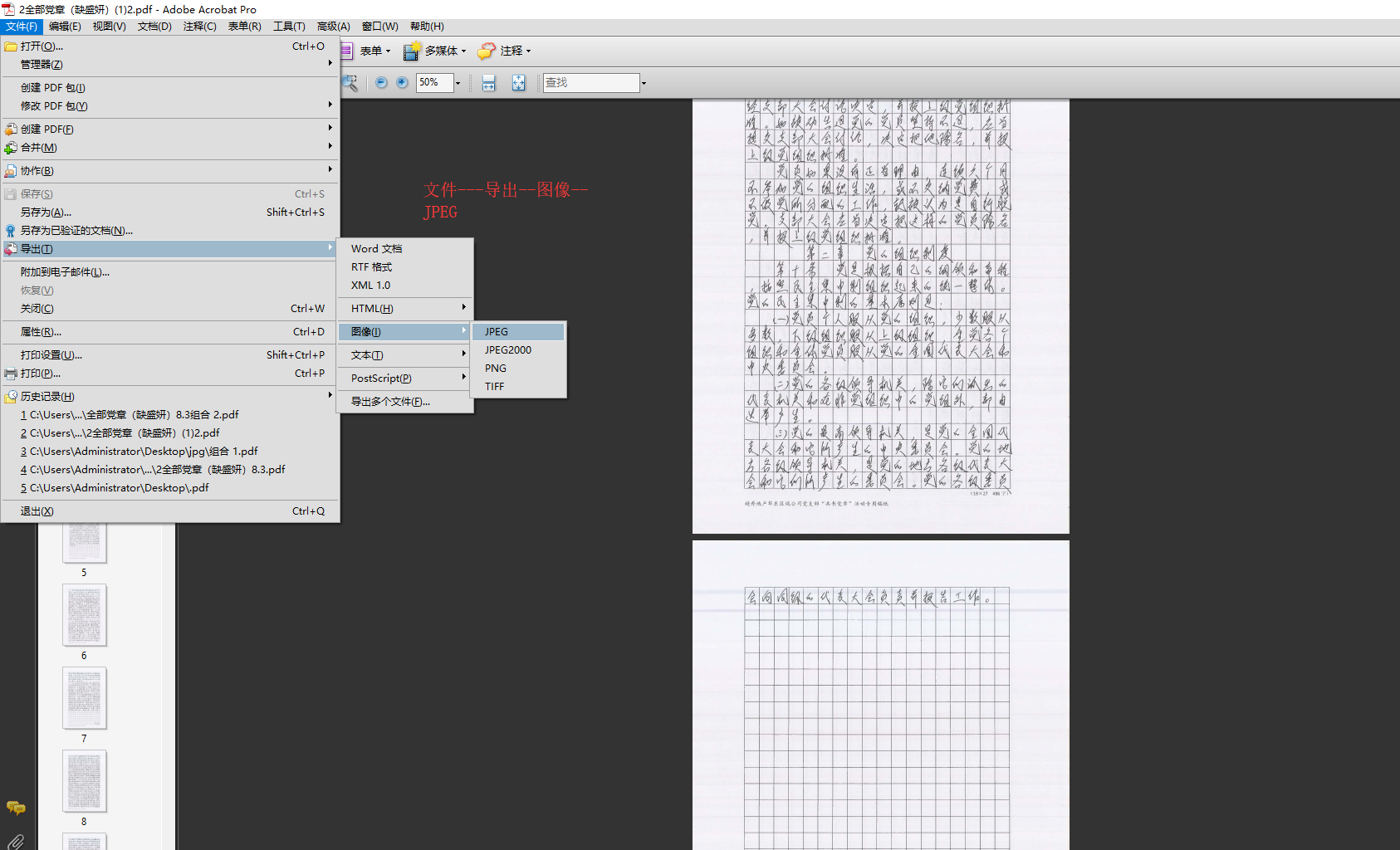Screen dimensions: 1400x850
Task: Click 另存为(A)... menu entry
Action: (169, 212)
